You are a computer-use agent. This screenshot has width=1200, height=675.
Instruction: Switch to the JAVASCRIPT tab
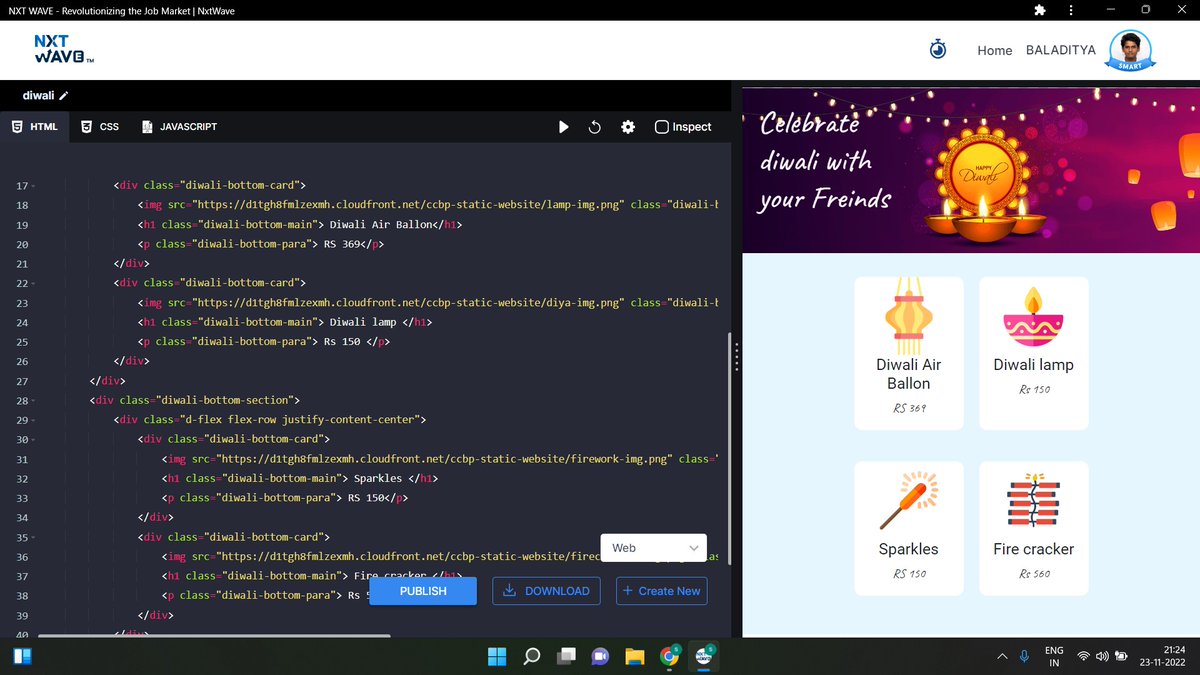tap(179, 127)
